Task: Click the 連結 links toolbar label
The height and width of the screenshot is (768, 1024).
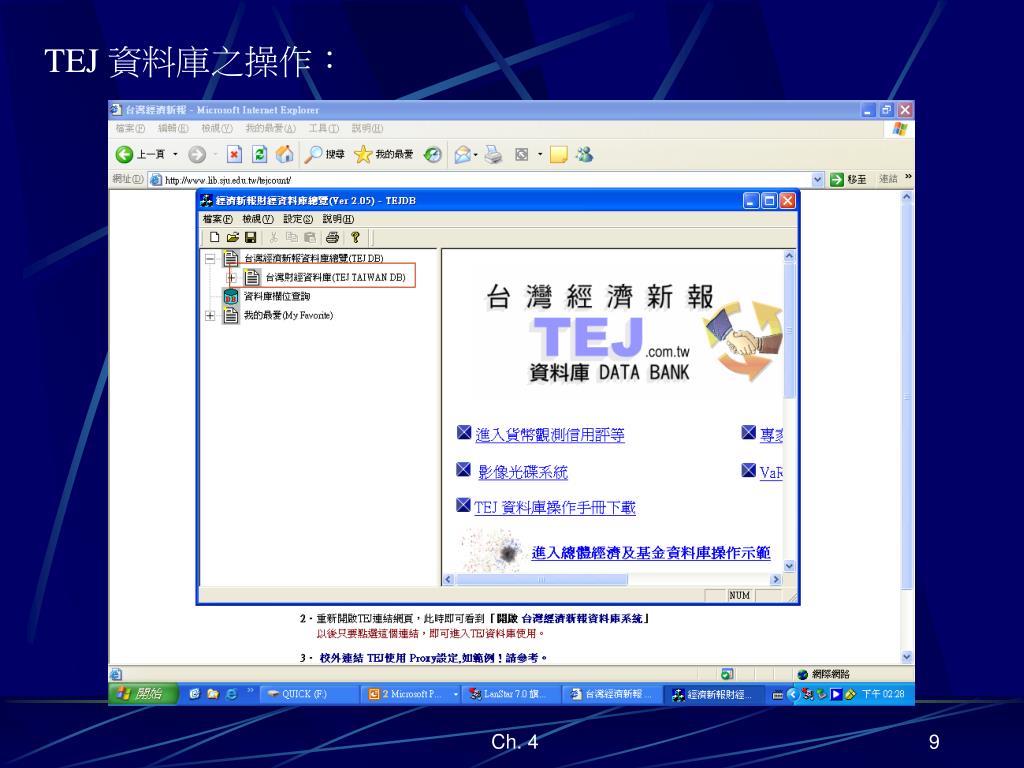Action: 888,179
